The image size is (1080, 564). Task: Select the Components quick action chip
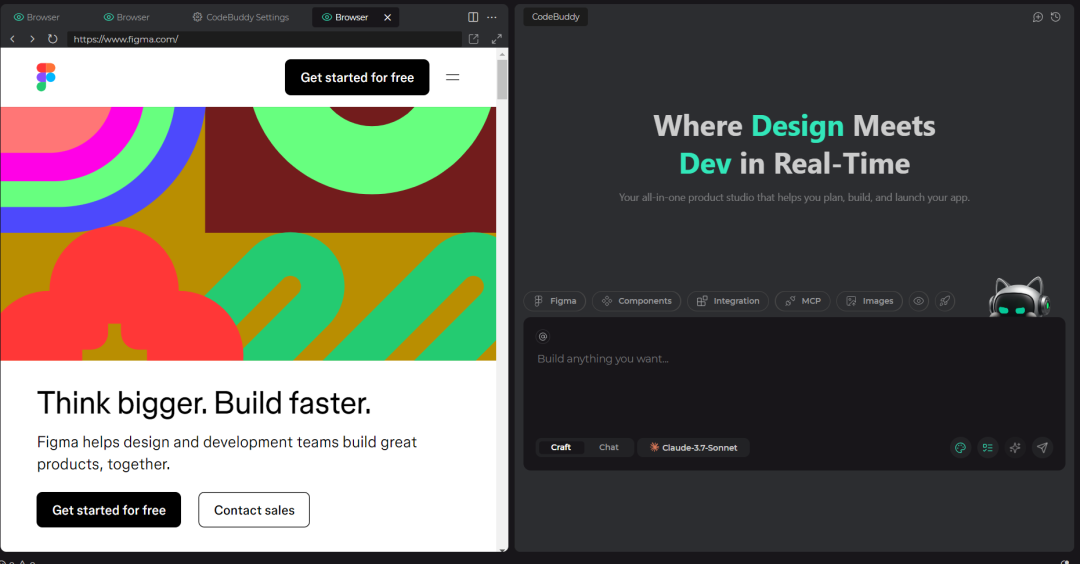(636, 301)
